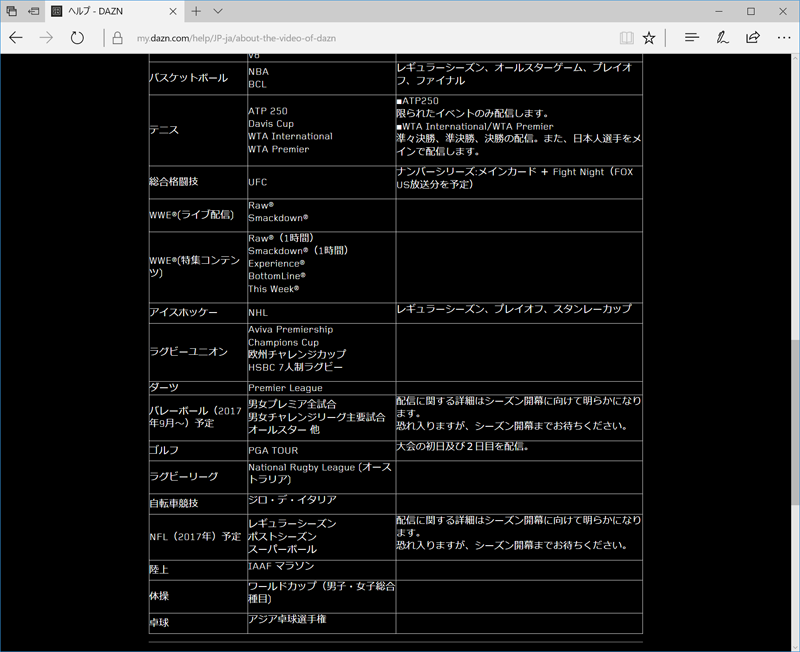This screenshot has height=652, width=800.
Task: Click the 卓球 cell
Action: click(198, 623)
